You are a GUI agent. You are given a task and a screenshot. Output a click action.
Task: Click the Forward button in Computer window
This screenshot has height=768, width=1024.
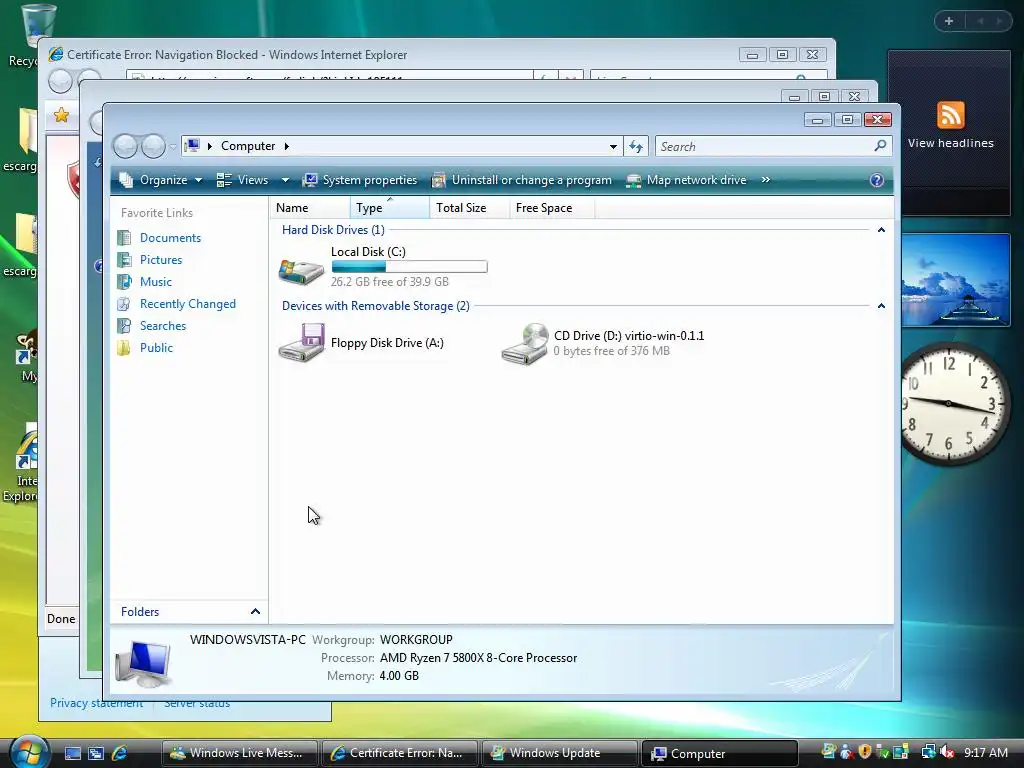(153, 146)
